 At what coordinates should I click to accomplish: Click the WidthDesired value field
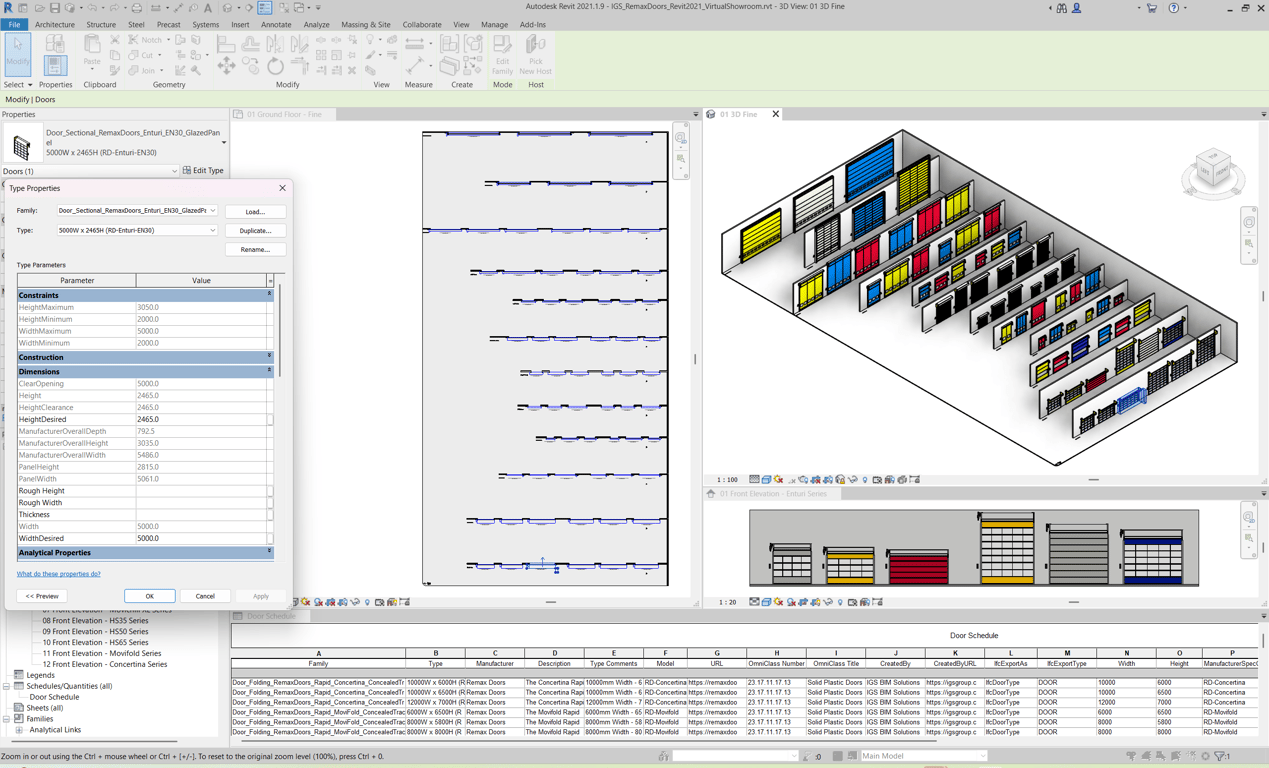[202, 539]
